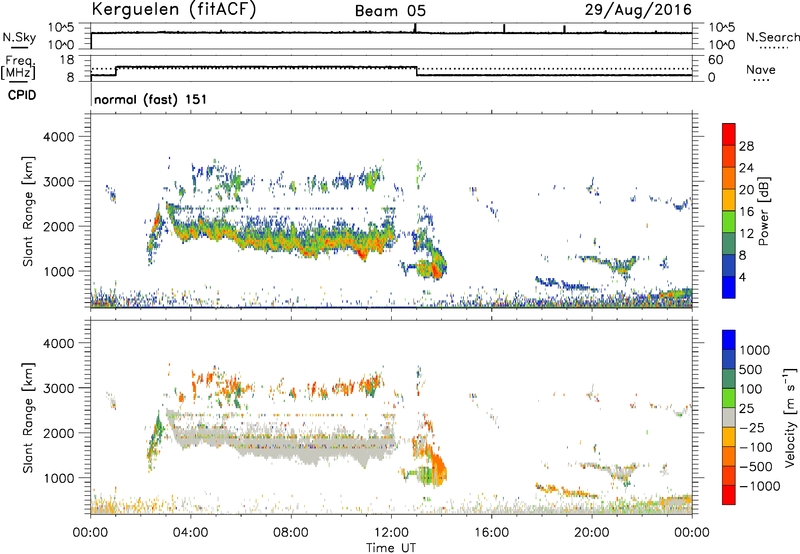Click the text "normal (fast) 151"
Viewport: 800px width, 554px height.
(151, 99)
